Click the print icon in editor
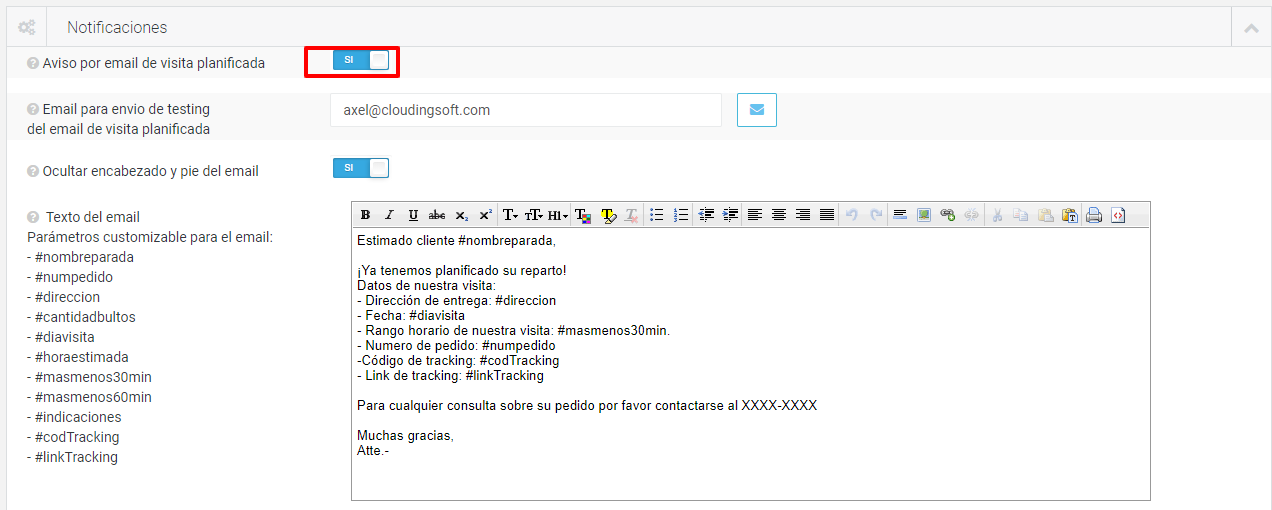 1094,215
